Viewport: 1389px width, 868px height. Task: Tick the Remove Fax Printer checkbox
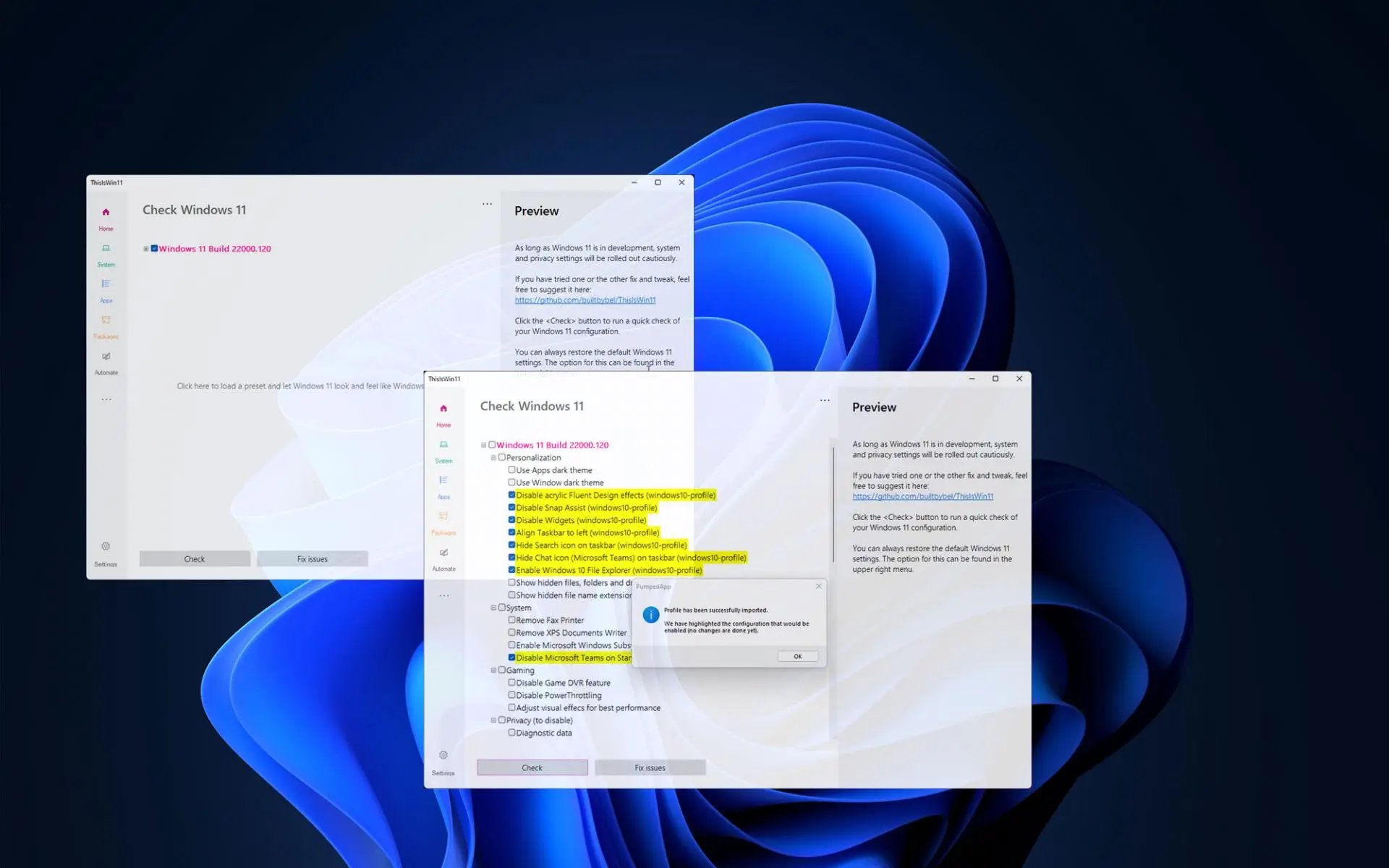[511, 620]
